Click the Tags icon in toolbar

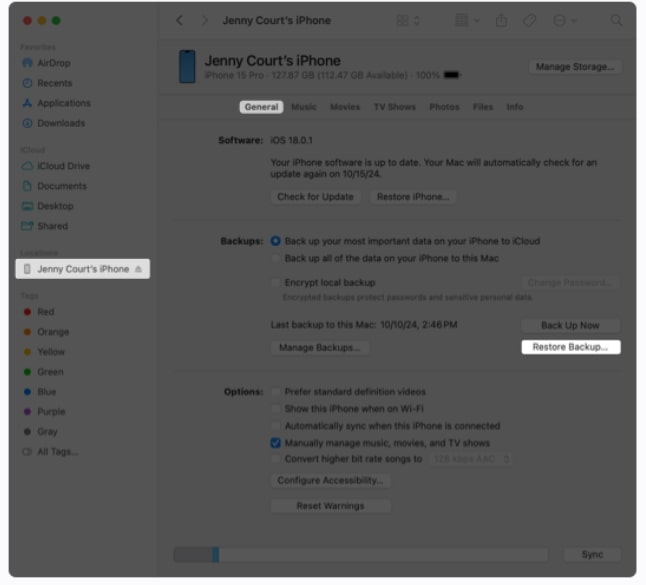[529, 20]
